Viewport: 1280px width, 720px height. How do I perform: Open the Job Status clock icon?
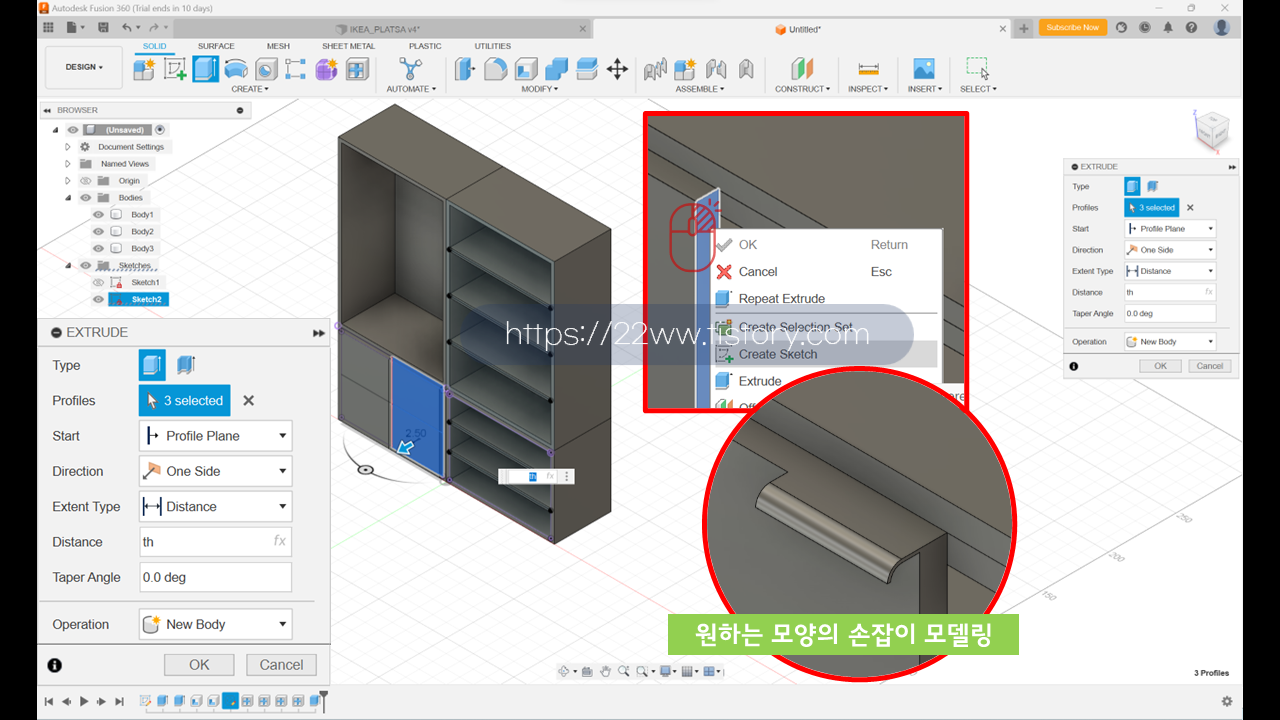click(x=1145, y=28)
